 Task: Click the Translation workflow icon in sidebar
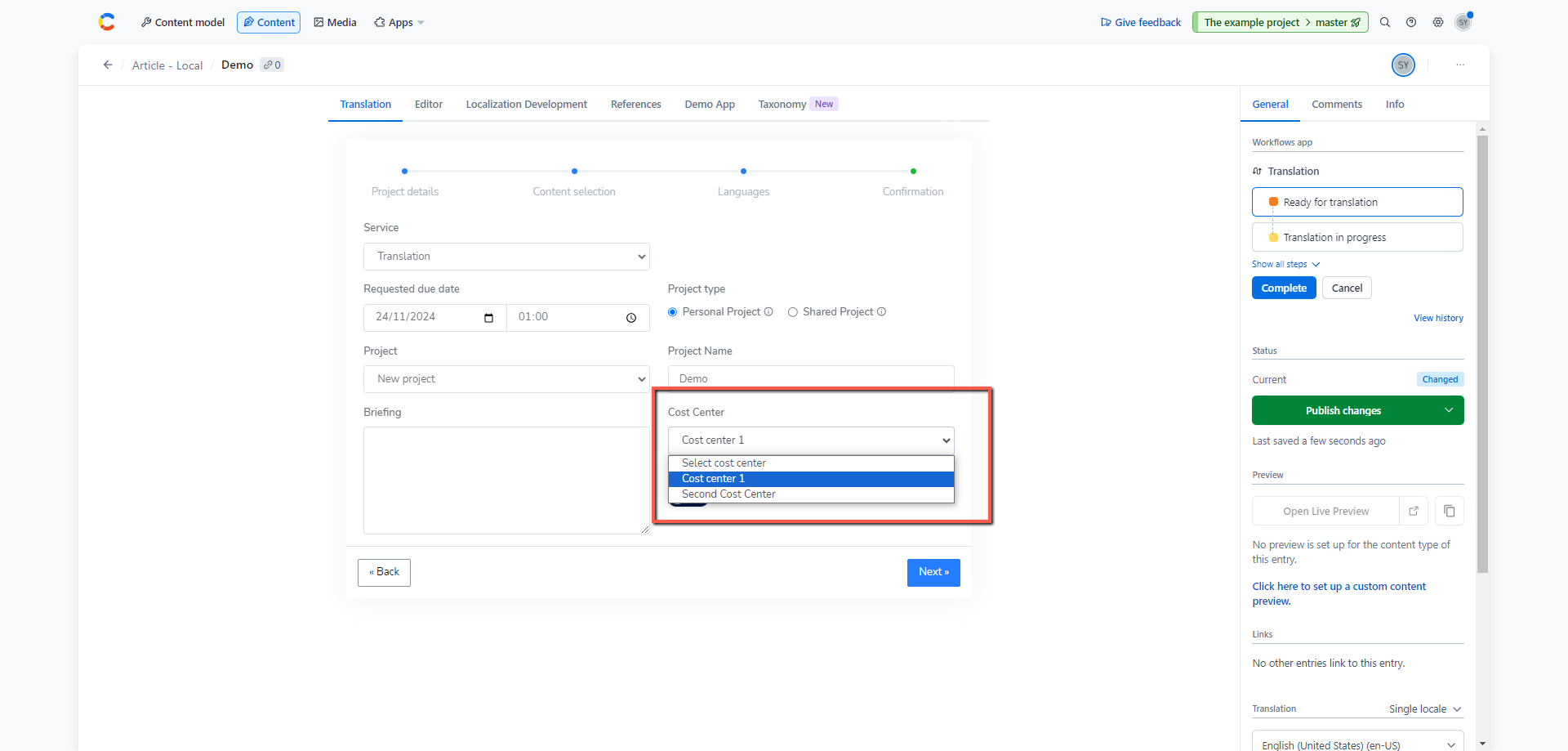(1257, 171)
